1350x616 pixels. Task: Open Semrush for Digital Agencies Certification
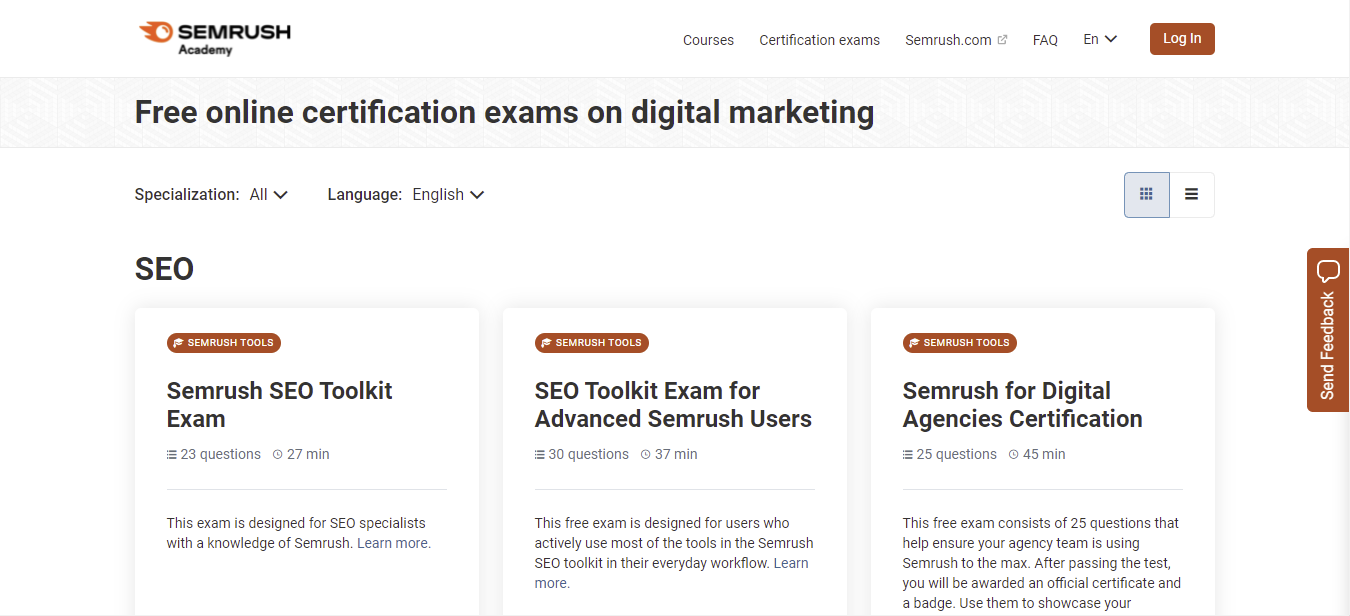pos(1022,405)
